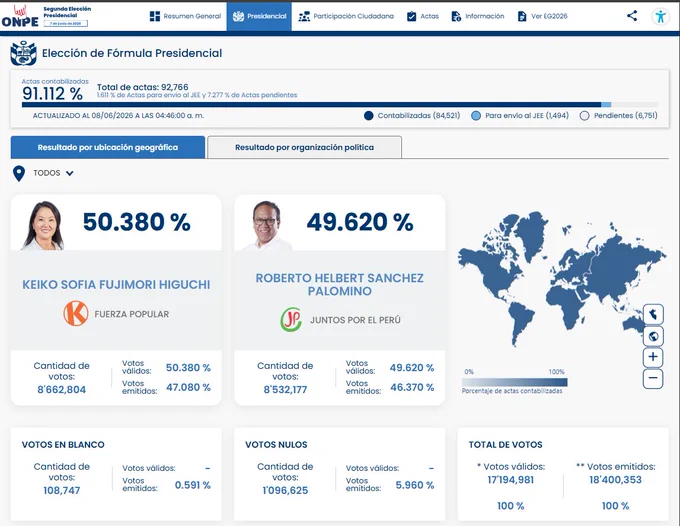Click blank votes count 108,747
This screenshot has width=680, height=526.
[62, 490]
